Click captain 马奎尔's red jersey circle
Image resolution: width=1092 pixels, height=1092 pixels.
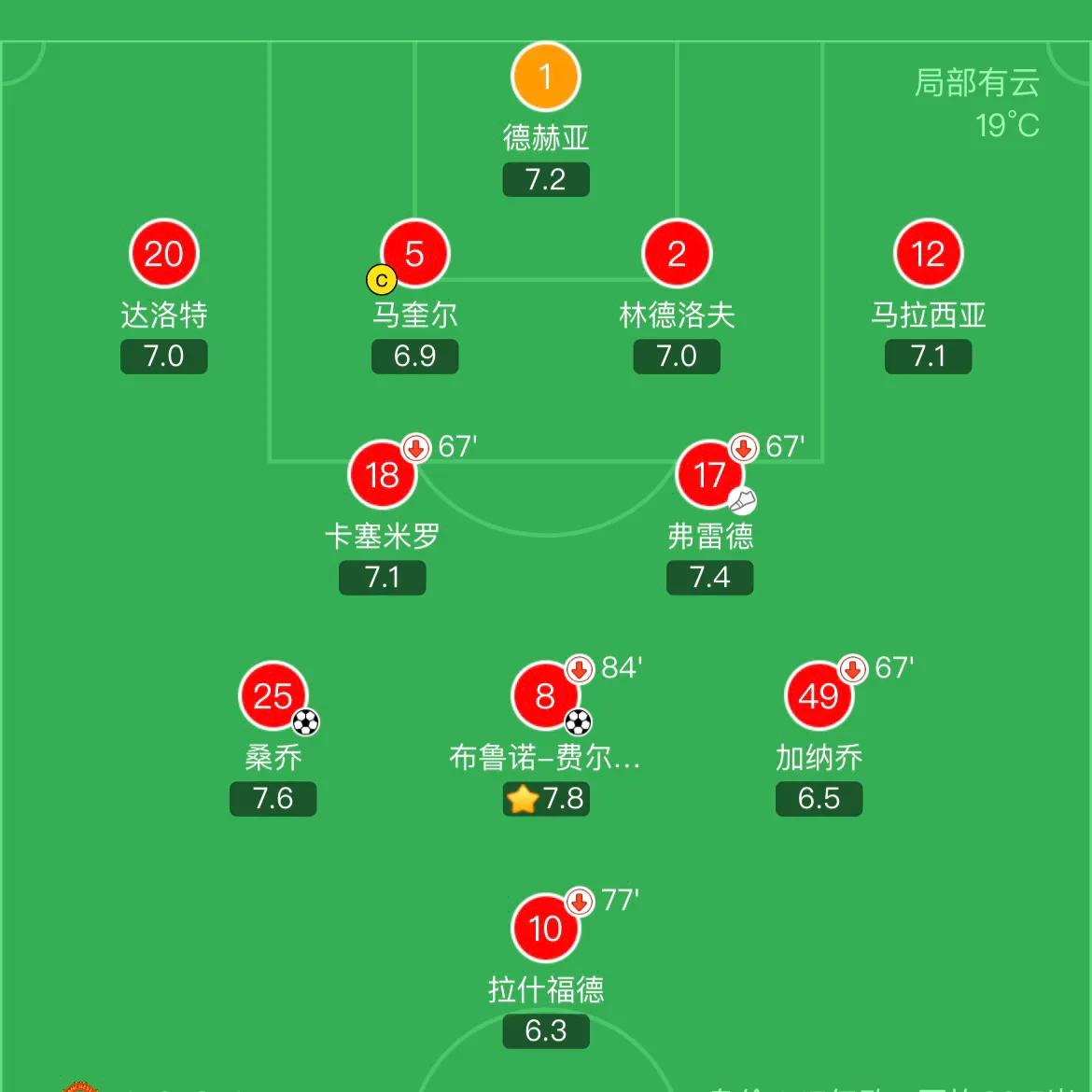point(414,252)
